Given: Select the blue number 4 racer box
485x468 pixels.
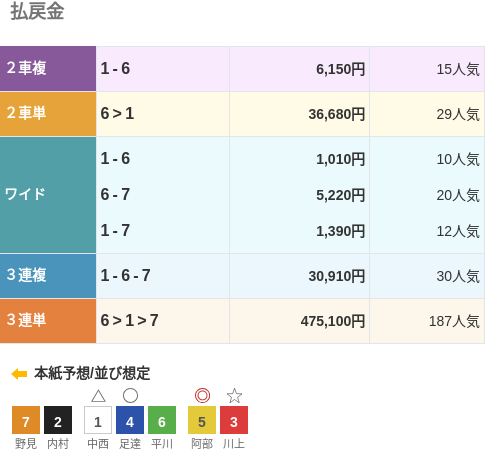Looking at the screenshot, I should click(x=130, y=420).
